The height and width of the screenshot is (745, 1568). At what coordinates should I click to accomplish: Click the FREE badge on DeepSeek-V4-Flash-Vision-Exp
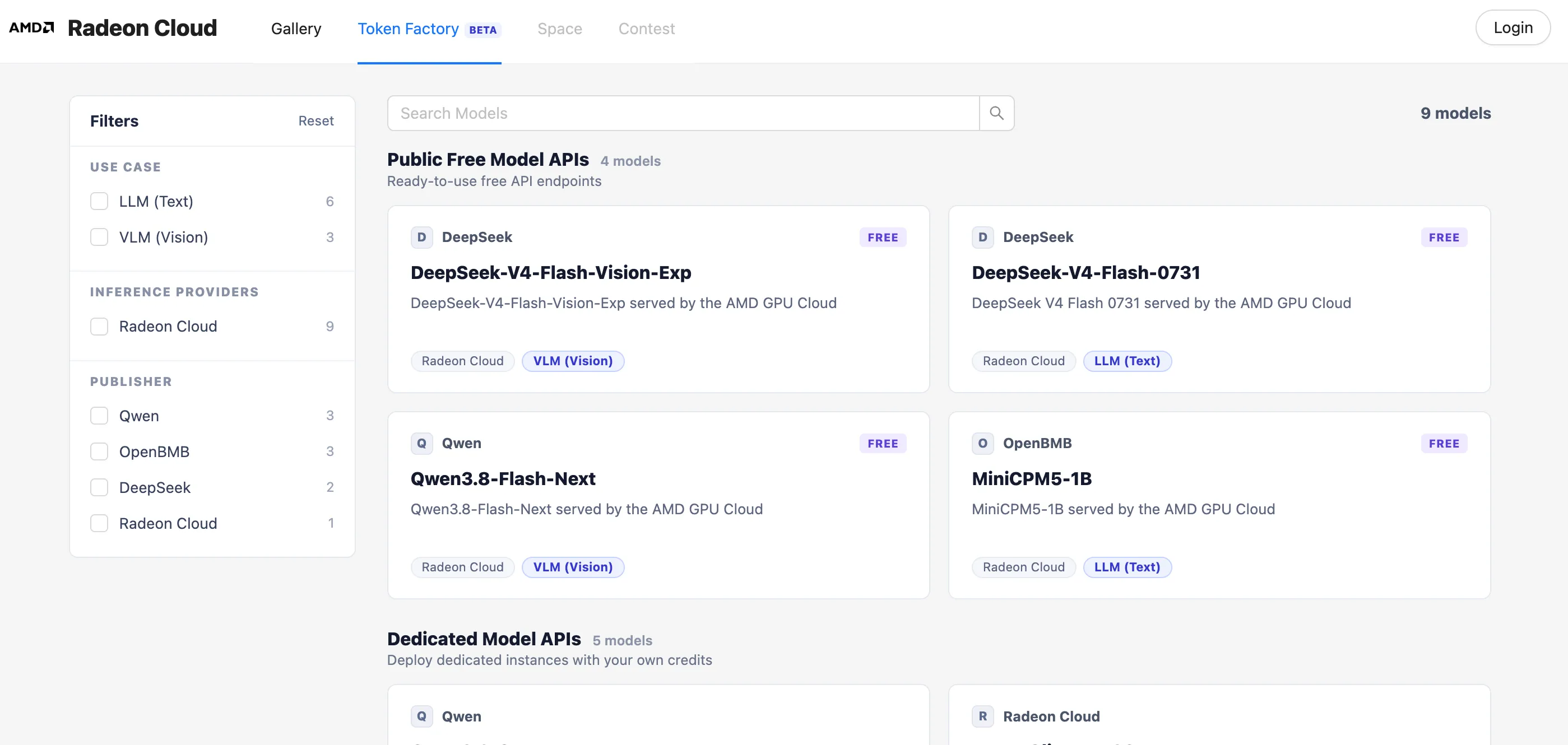tap(883, 238)
